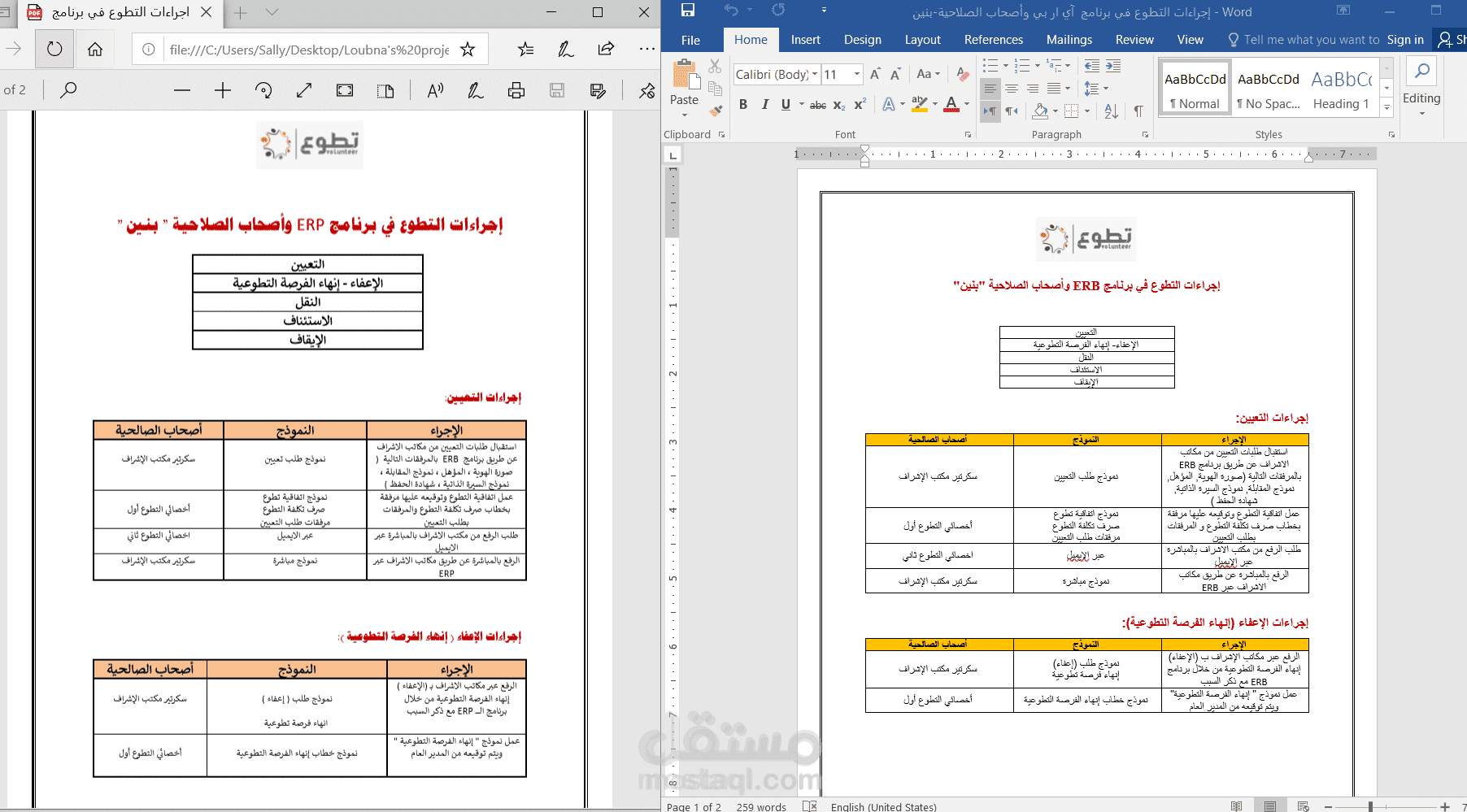This screenshot has height=812, width=1467.
Task: Switch PDF page view layout
Action: coord(385,90)
